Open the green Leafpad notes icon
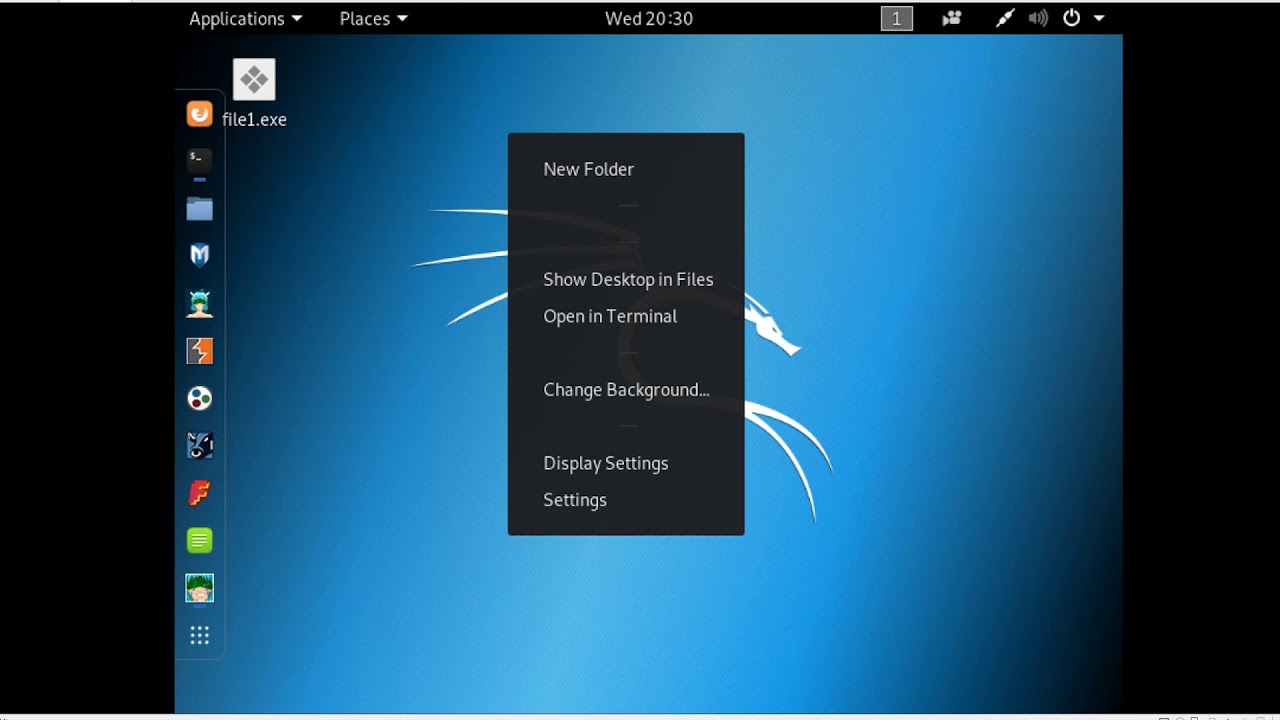 200,541
